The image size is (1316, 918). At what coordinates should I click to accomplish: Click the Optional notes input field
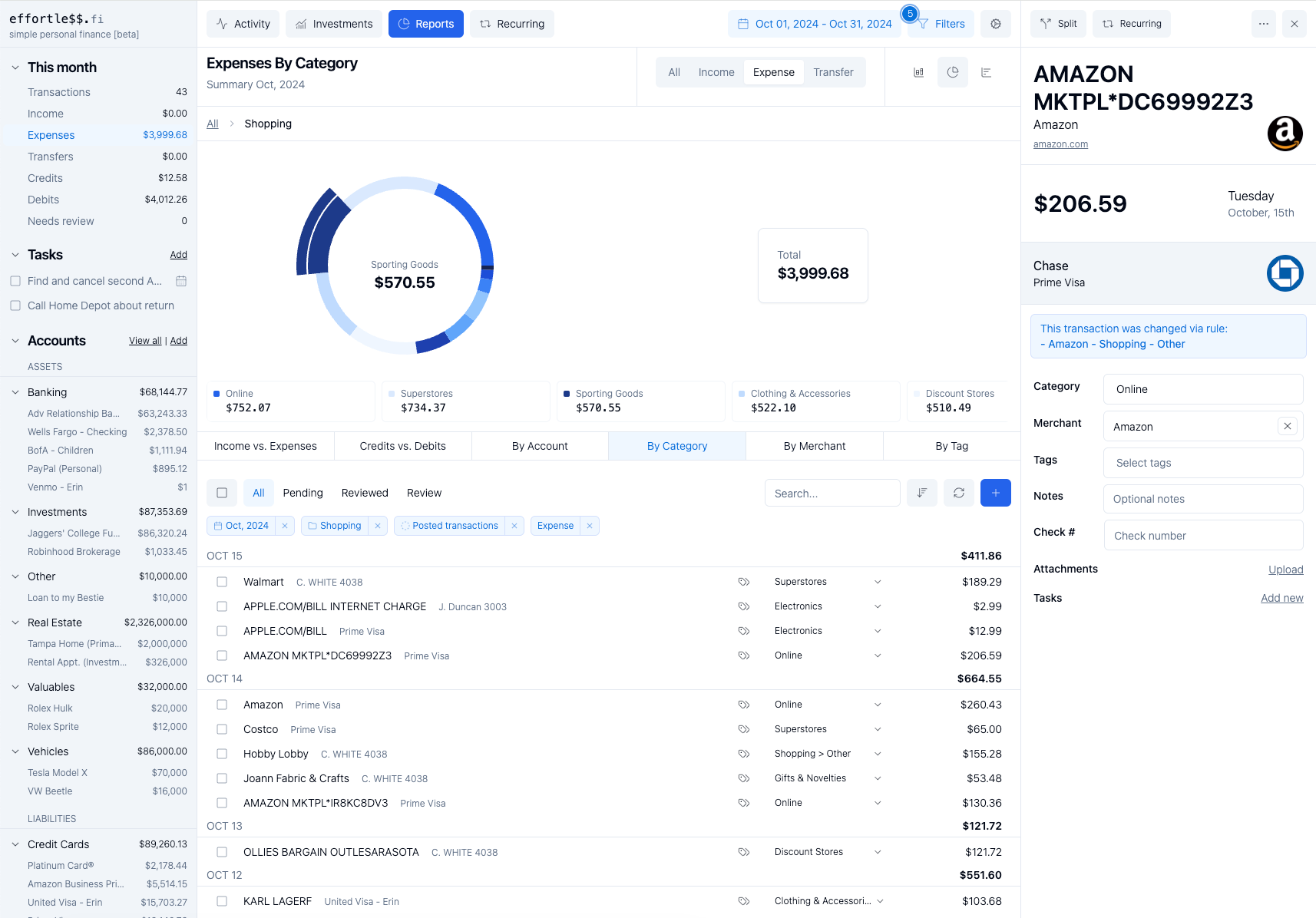click(x=1203, y=499)
